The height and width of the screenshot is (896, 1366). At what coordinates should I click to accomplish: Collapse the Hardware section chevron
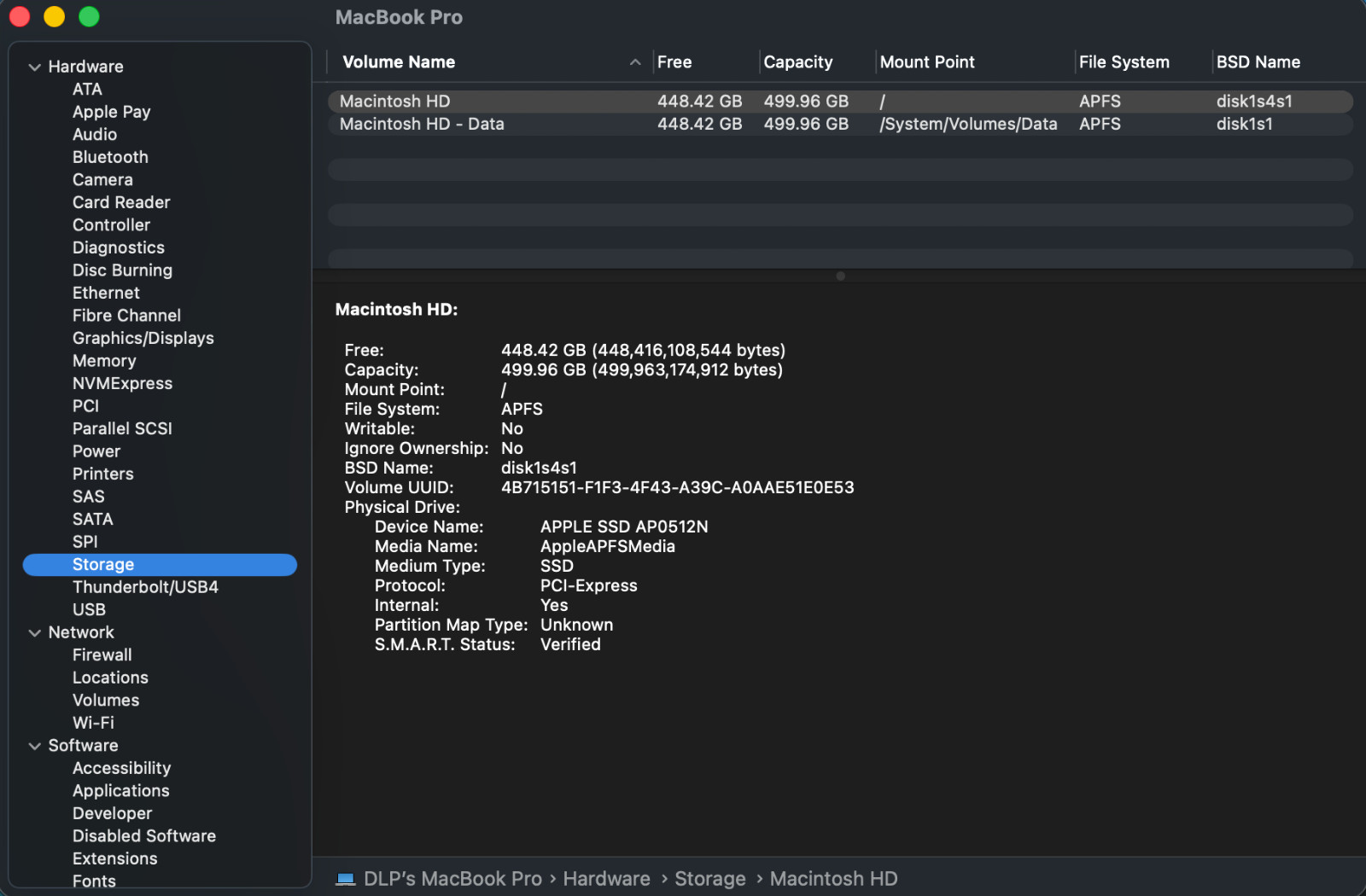click(x=34, y=67)
